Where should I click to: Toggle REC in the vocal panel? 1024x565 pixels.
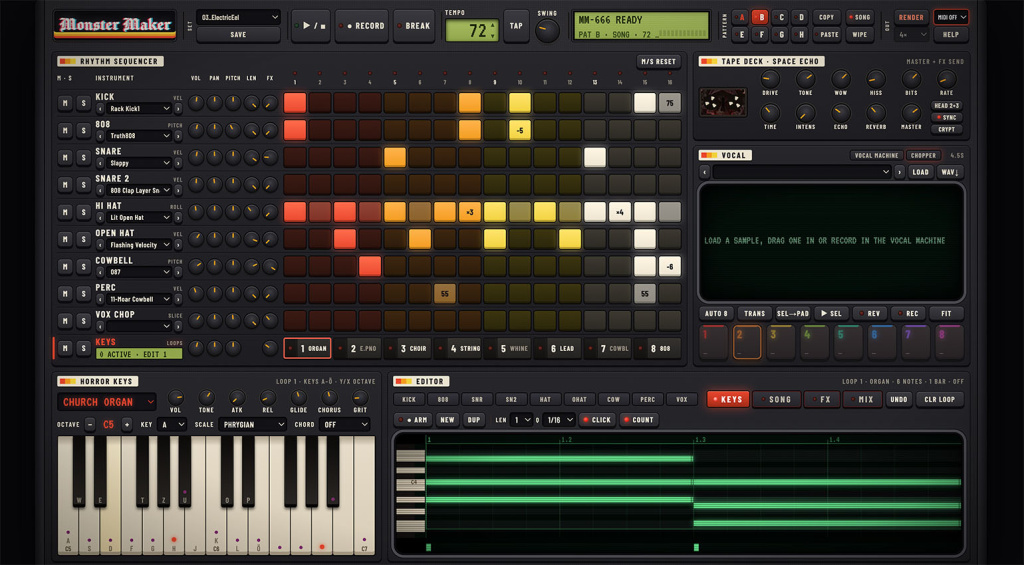pos(908,314)
